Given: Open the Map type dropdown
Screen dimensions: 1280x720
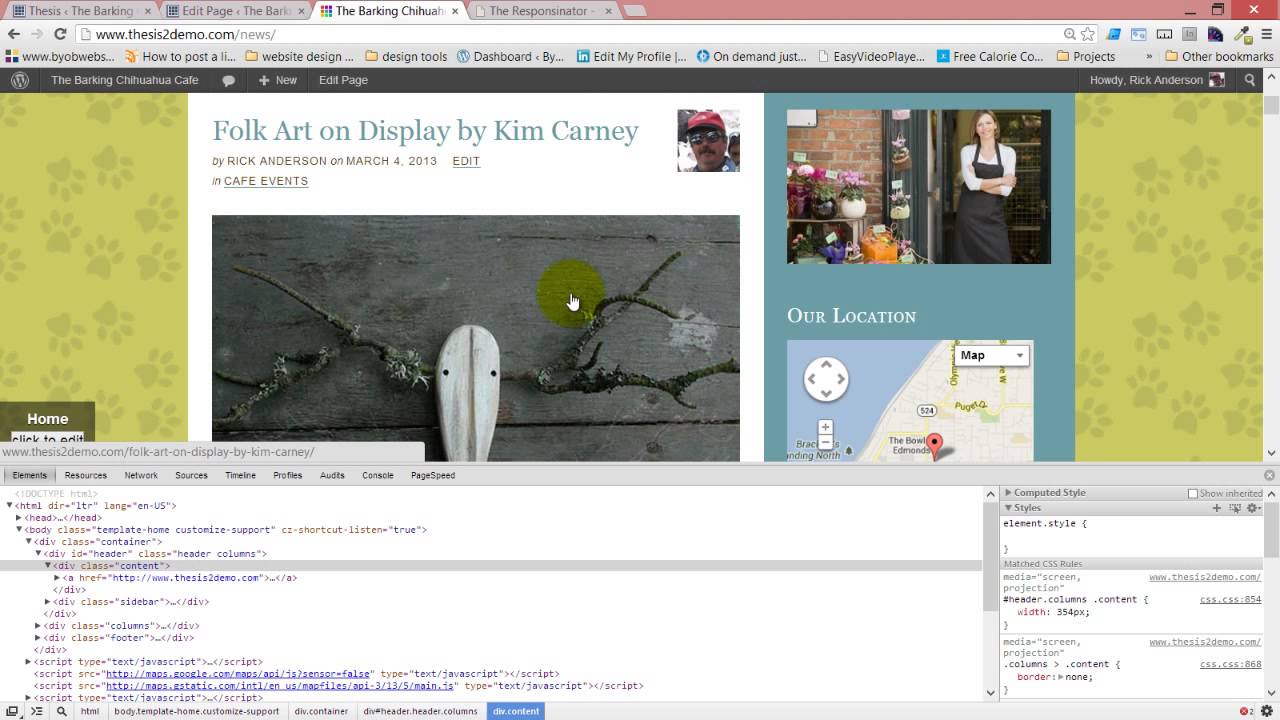Looking at the screenshot, I should point(992,355).
